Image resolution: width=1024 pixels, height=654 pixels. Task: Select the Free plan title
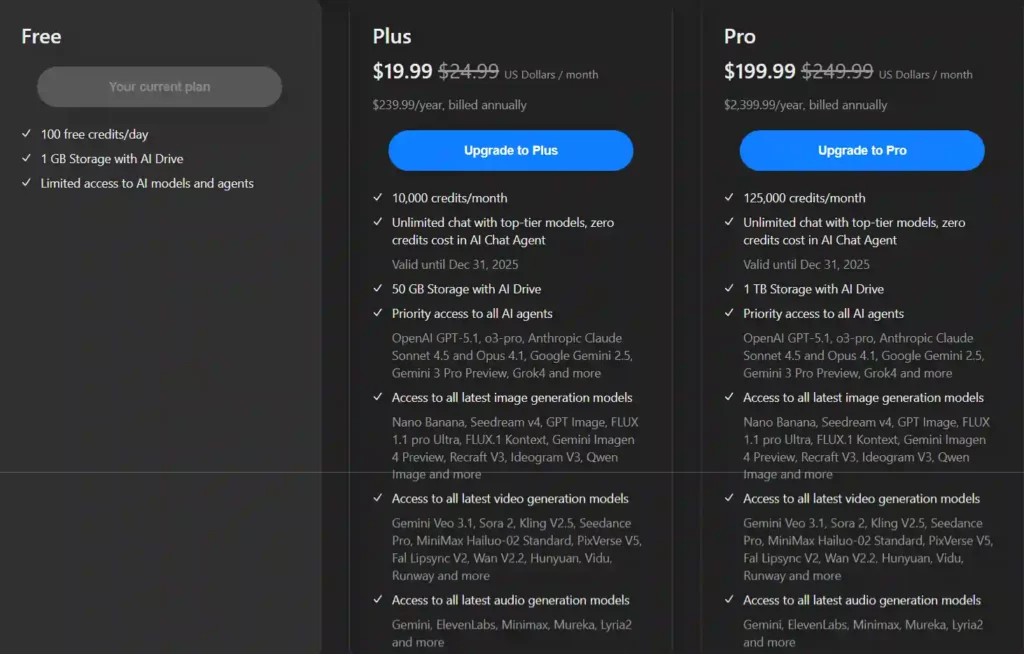pos(40,36)
